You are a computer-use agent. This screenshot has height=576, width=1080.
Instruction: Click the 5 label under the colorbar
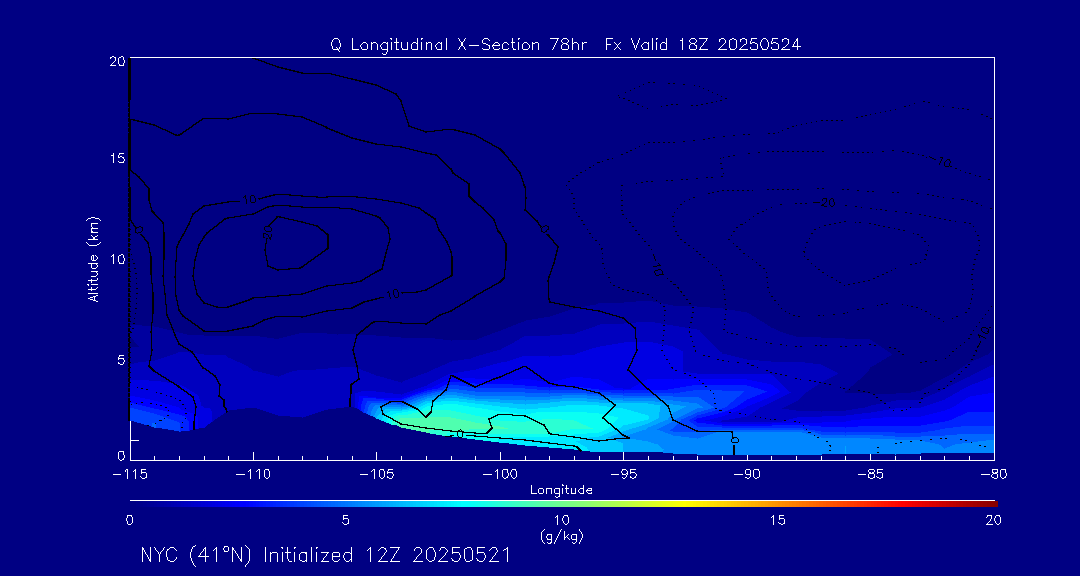click(x=345, y=520)
